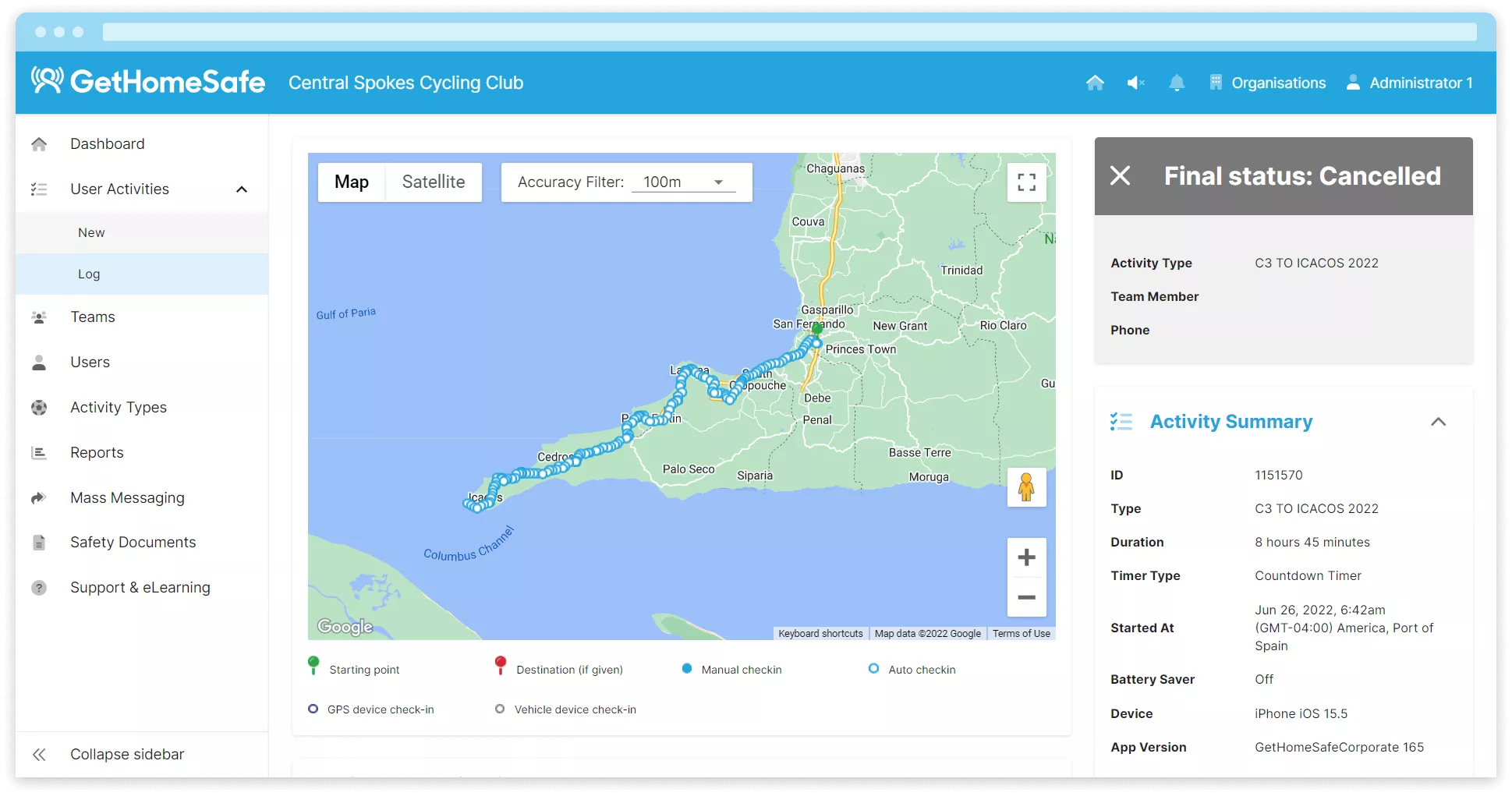Open the Log submenu item
Viewport: 1512px width, 796px height.
[89, 274]
